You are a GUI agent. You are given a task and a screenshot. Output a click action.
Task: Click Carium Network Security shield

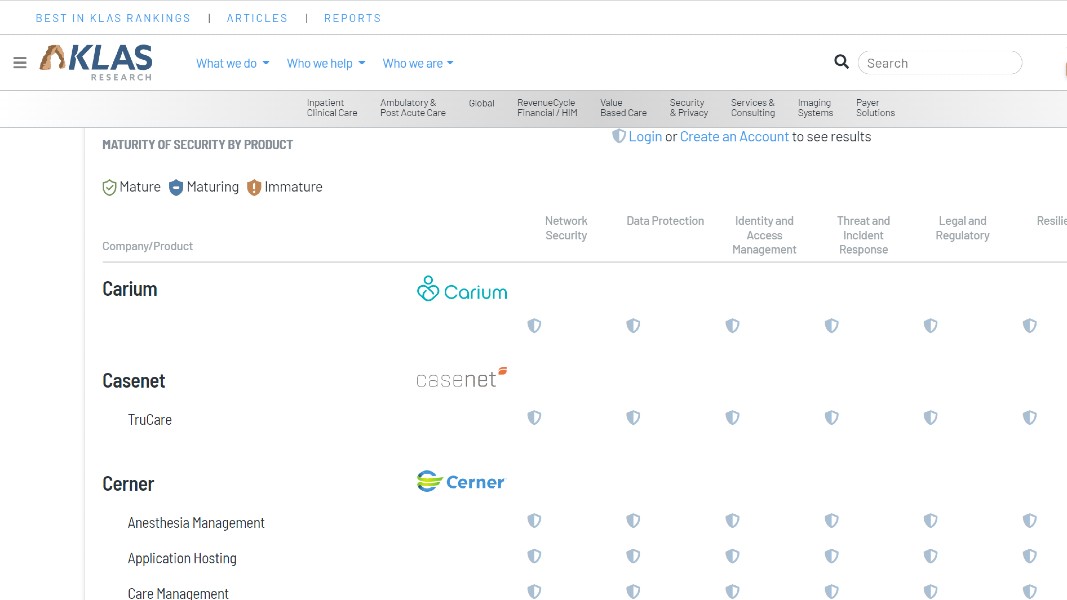tap(534, 326)
